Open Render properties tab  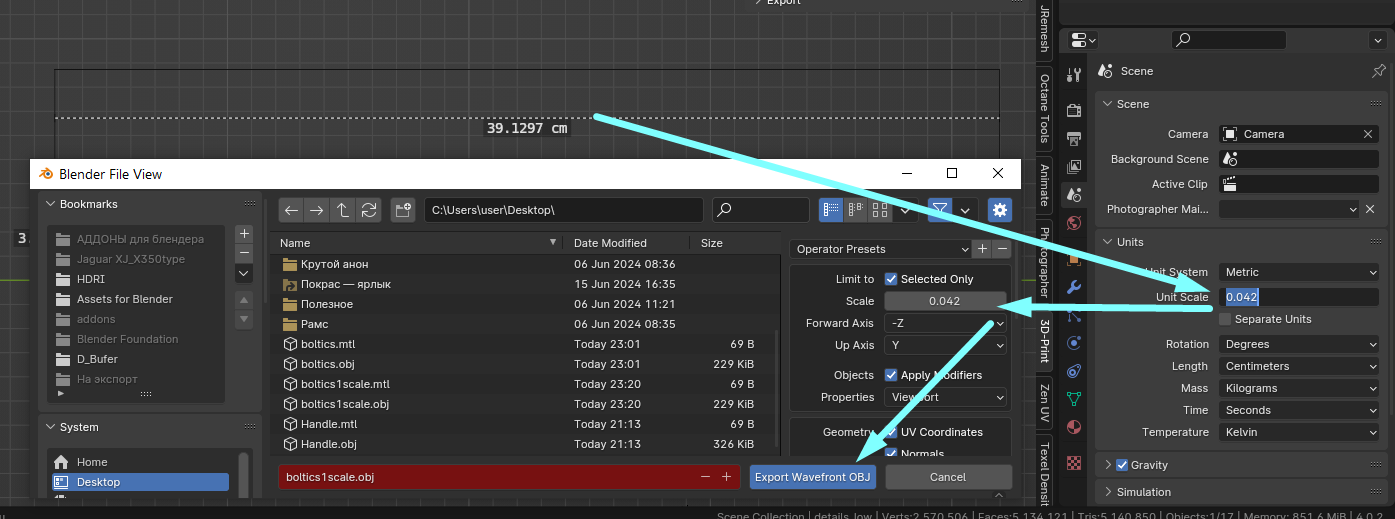coord(1074,110)
